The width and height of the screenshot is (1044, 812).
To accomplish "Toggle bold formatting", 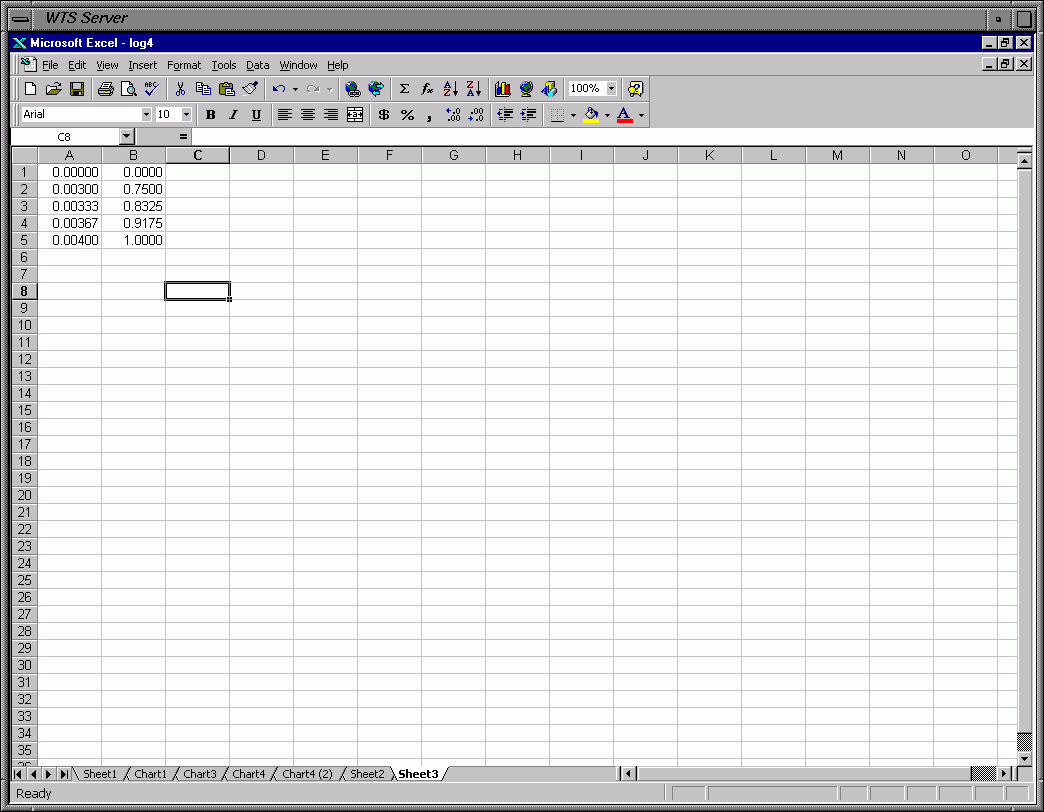I will (x=210, y=115).
